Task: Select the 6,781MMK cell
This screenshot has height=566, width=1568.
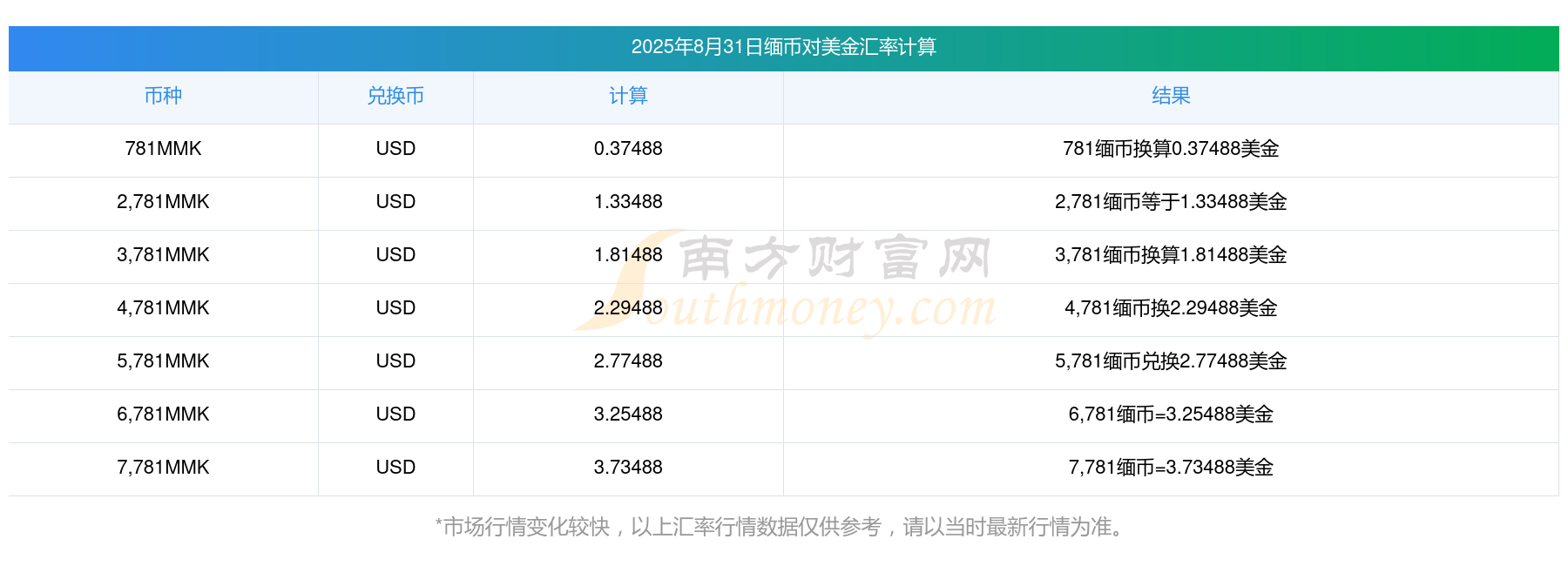Action: click(x=163, y=414)
